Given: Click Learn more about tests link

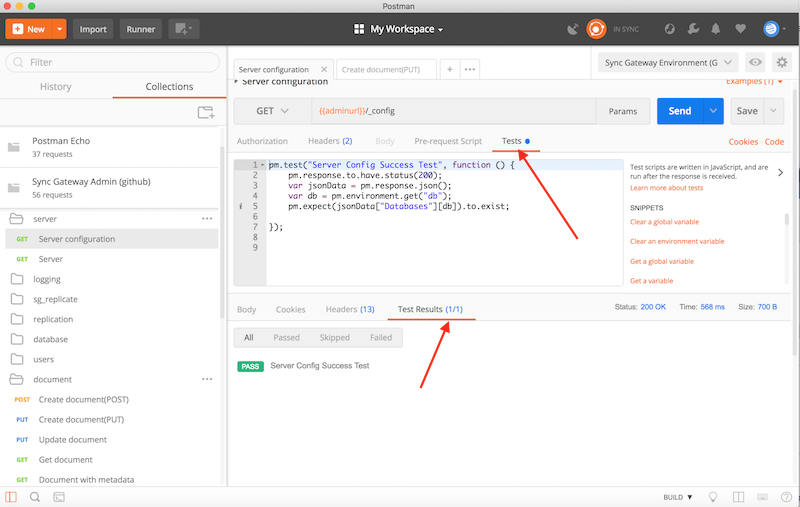Looking at the screenshot, I should tap(666, 188).
